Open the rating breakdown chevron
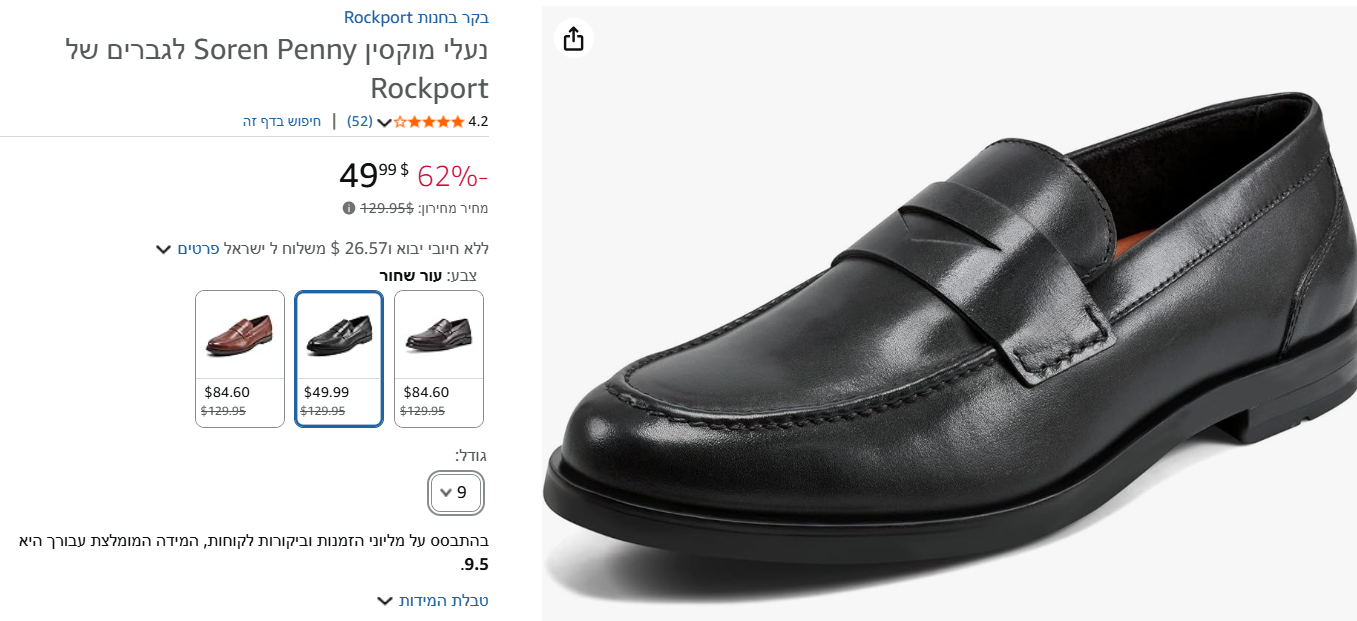This screenshot has width=1357, height=621. click(x=384, y=123)
